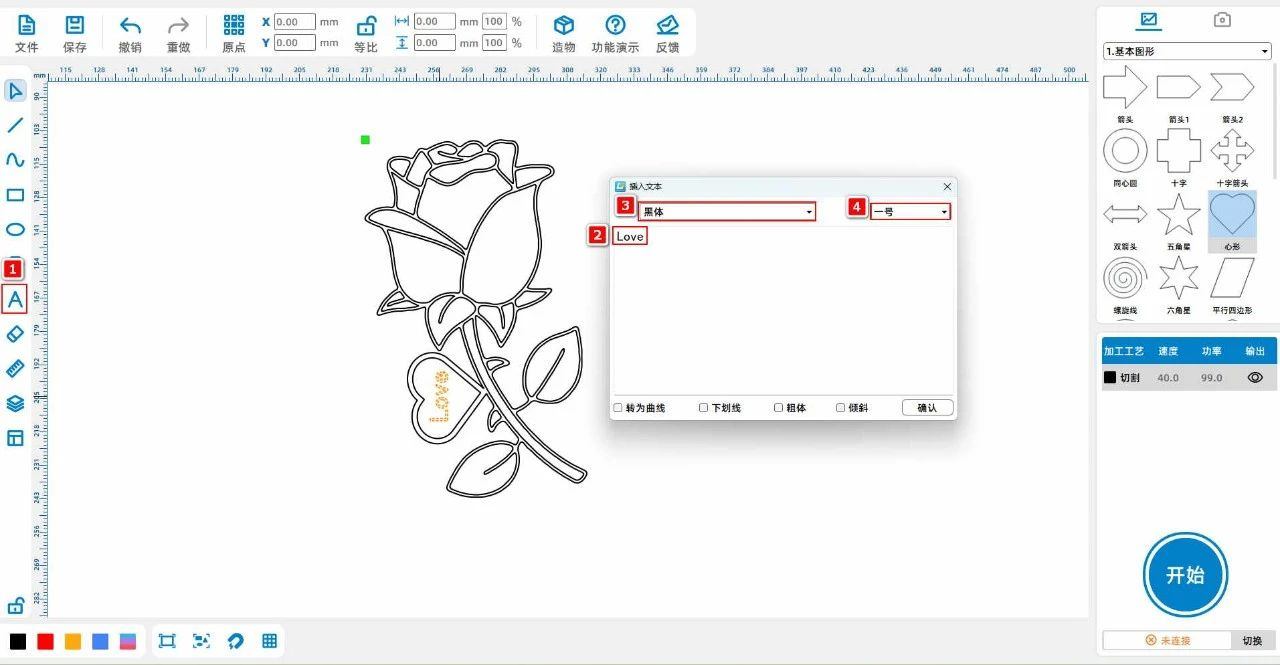Open the 黑体 font dropdown
The image size is (1280, 665).
tap(727, 212)
